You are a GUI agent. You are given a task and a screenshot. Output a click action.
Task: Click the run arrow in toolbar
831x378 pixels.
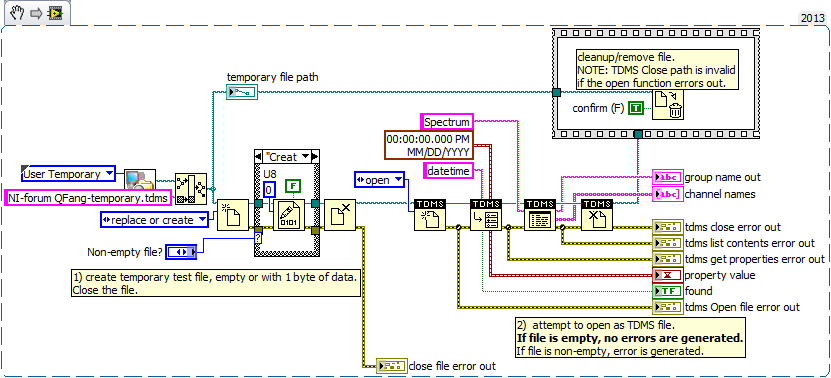(x=36, y=13)
